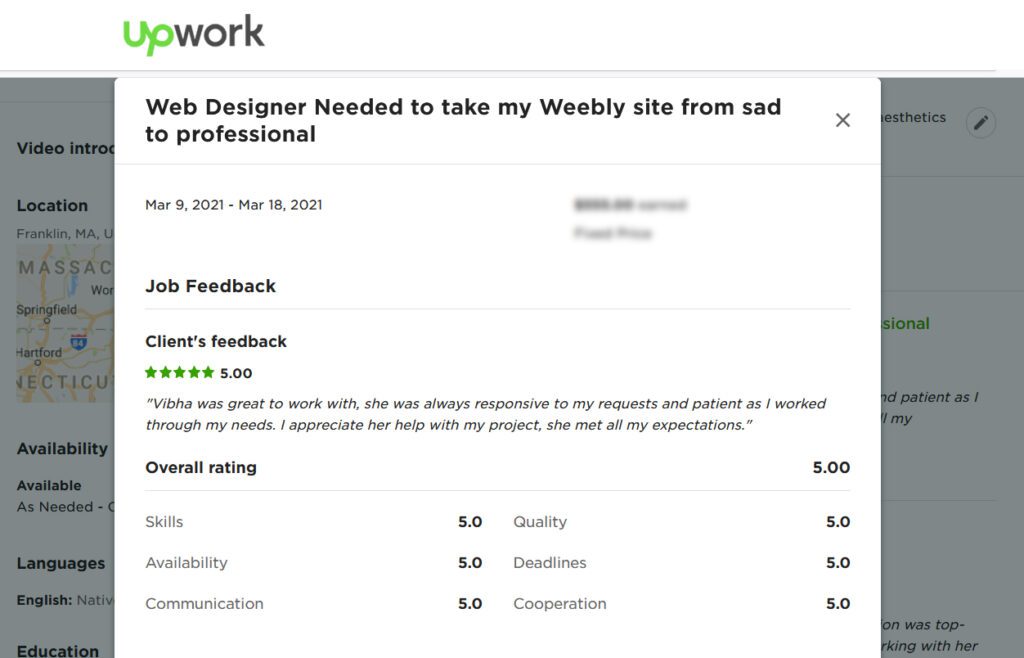The image size is (1024, 658).
Task: Click the Cooperation rating row
Action: (681, 604)
